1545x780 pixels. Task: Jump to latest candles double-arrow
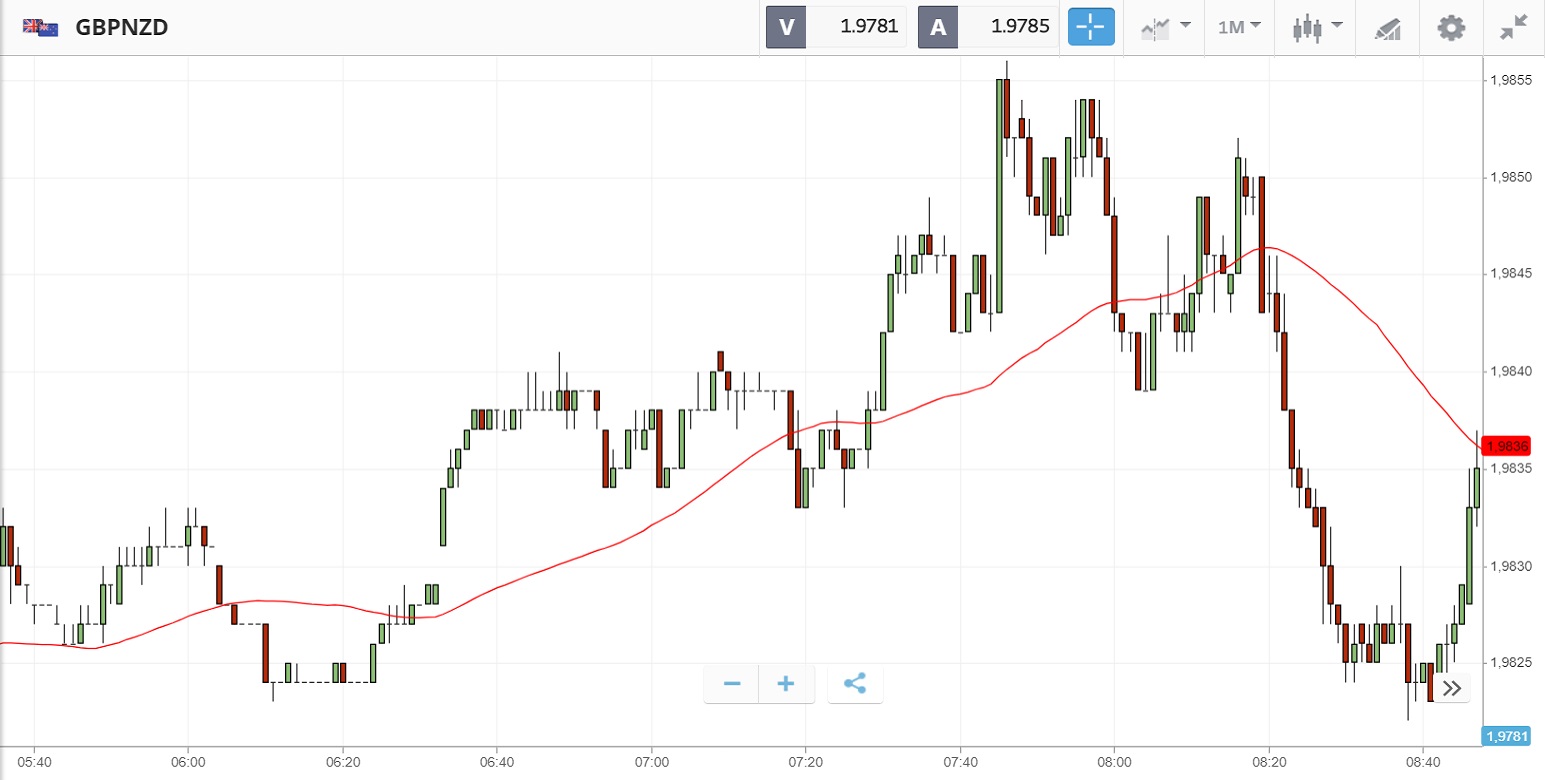(x=1452, y=688)
